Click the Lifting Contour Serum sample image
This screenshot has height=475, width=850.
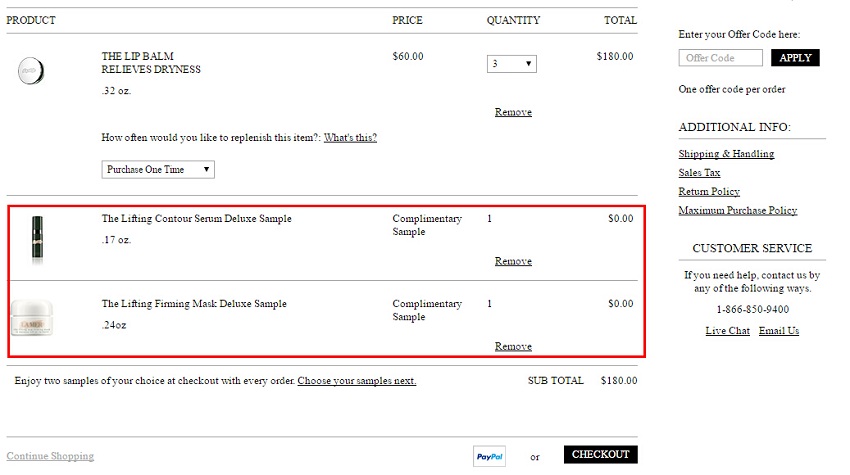(37, 240)
